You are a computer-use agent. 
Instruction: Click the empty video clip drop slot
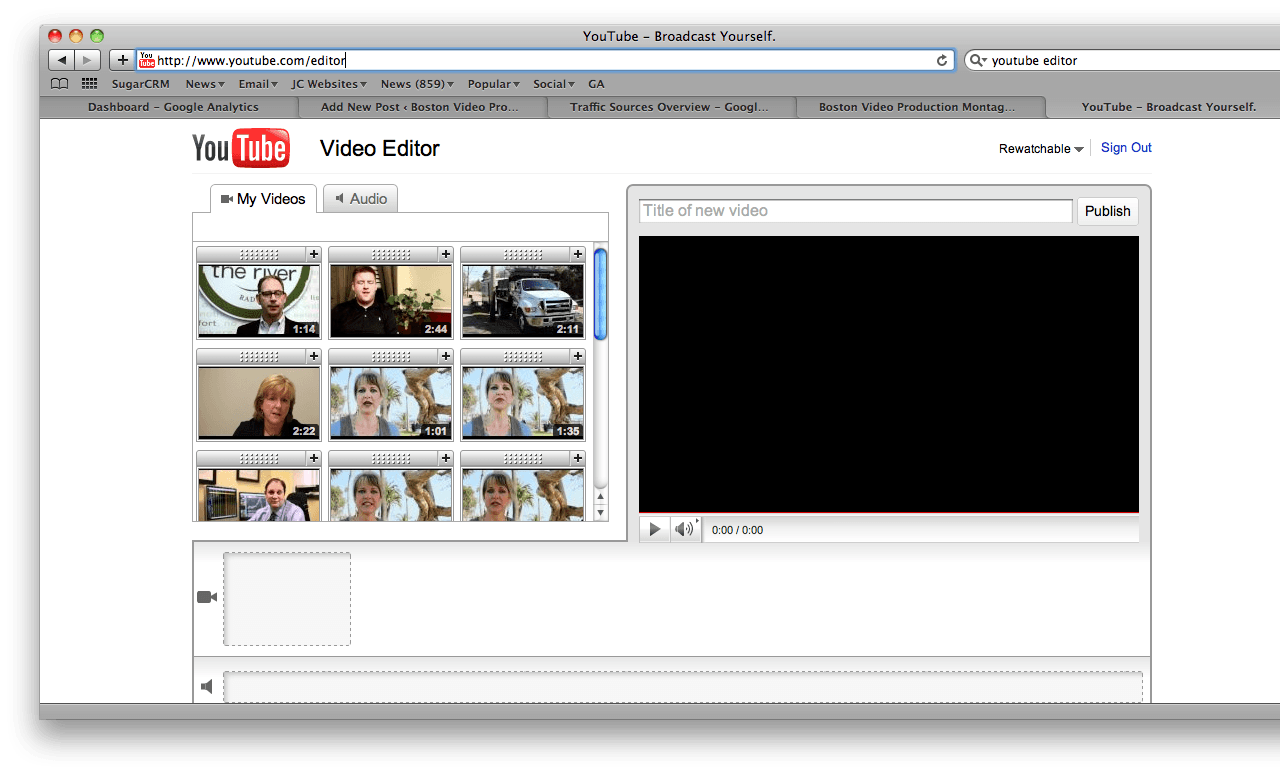click(x=287, y=599)
